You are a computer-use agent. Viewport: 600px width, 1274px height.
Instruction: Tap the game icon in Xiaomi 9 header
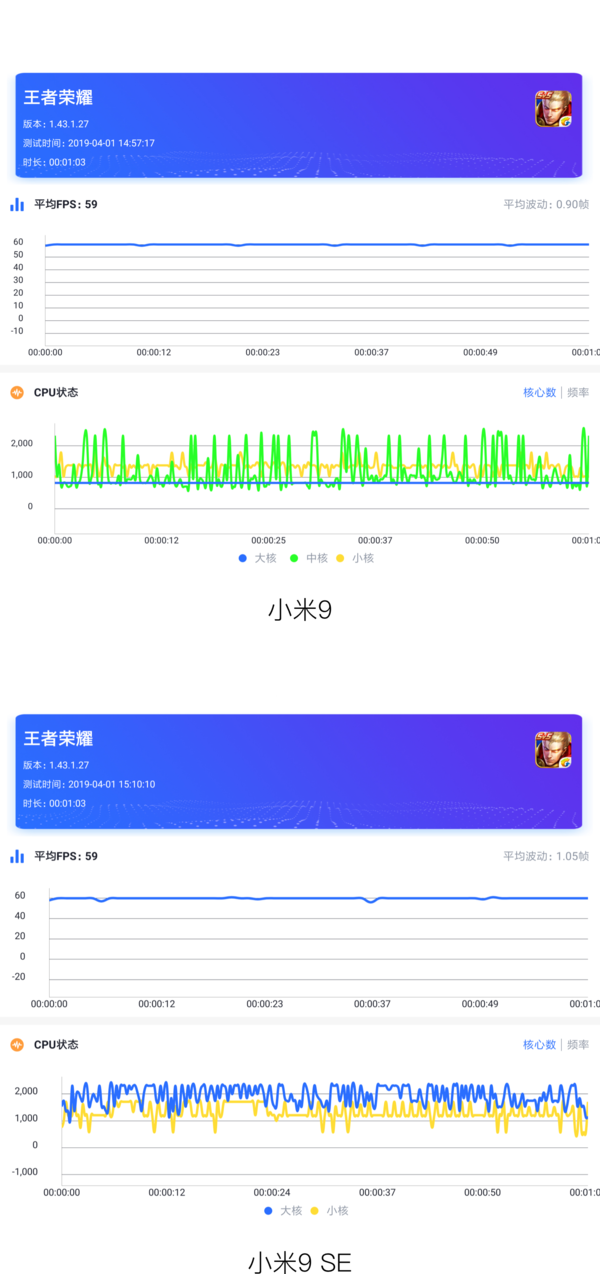point(553,109)
